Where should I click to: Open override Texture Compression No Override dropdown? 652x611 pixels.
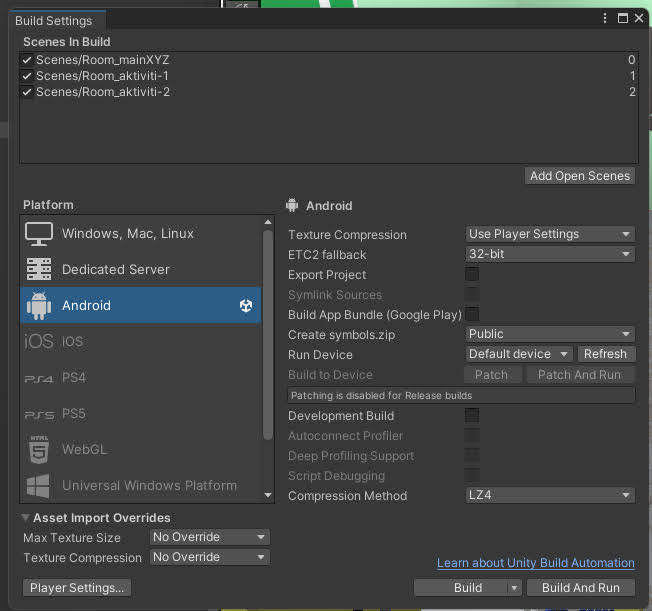210,557
